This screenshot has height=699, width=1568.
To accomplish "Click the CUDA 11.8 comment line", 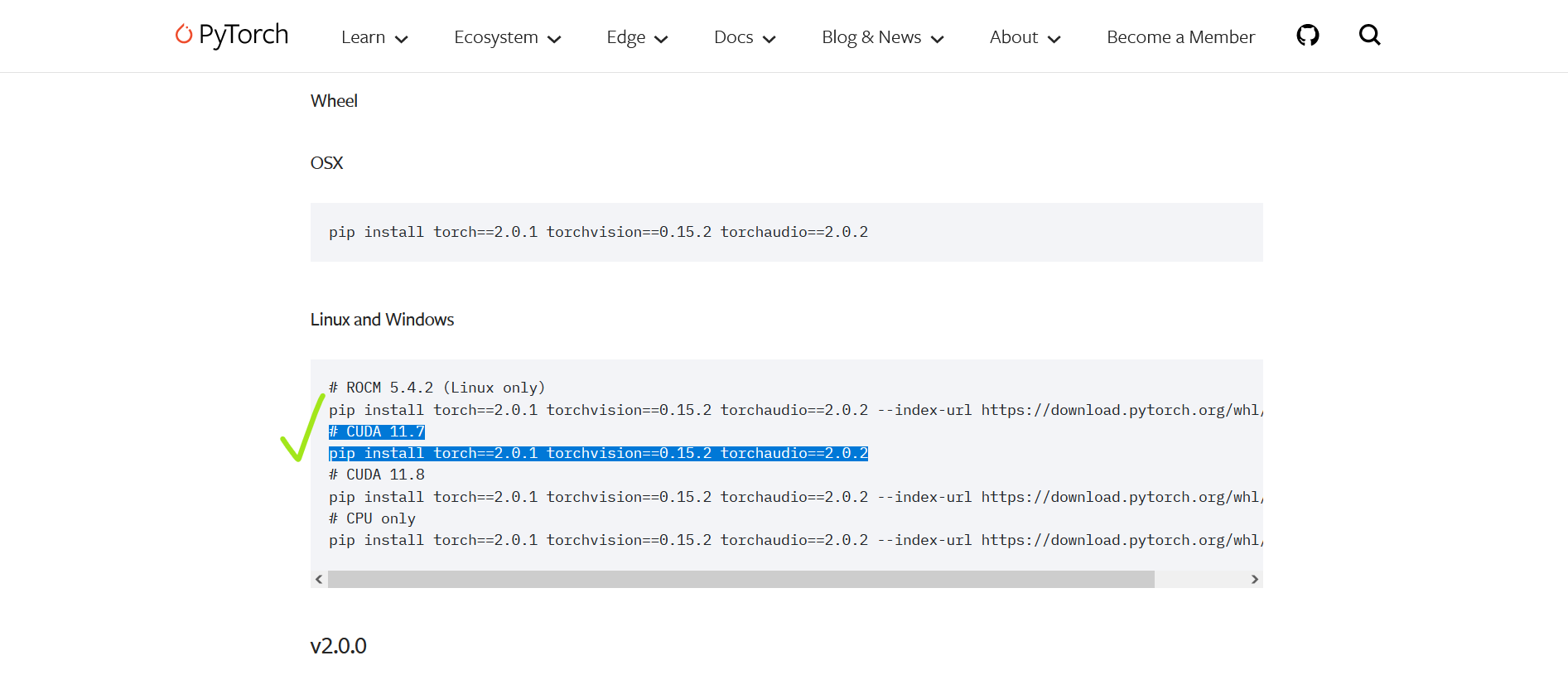I will [377, 475].
